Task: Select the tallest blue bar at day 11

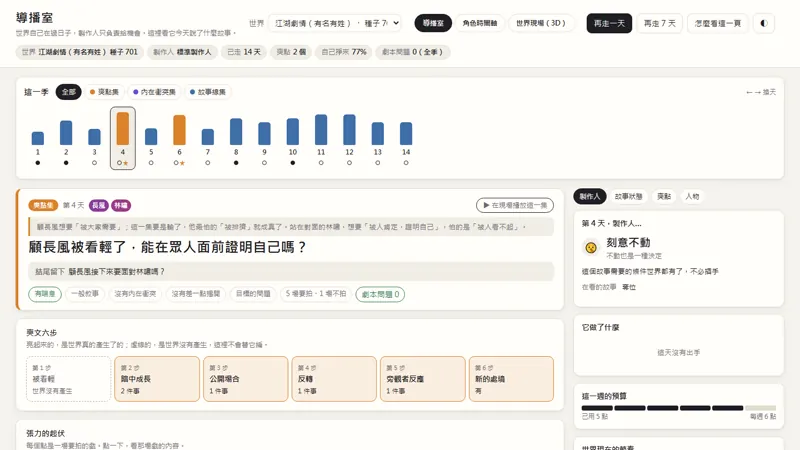Action: tap(321, 130)
